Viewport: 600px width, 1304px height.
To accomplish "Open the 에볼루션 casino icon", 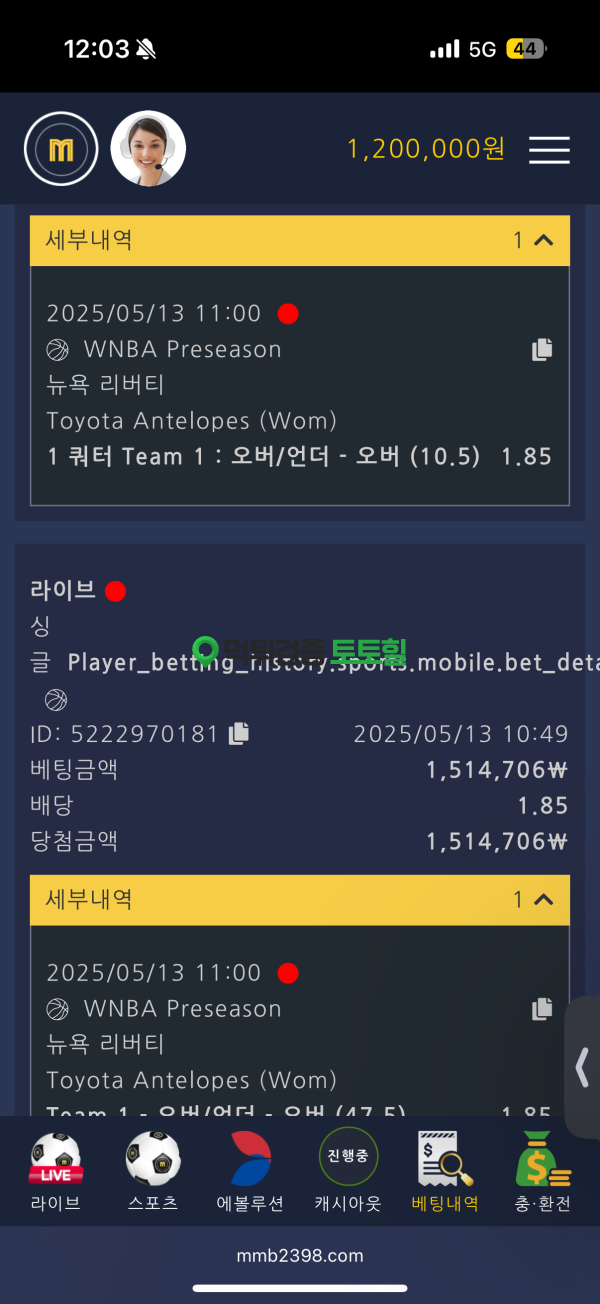I will 251,1171.
